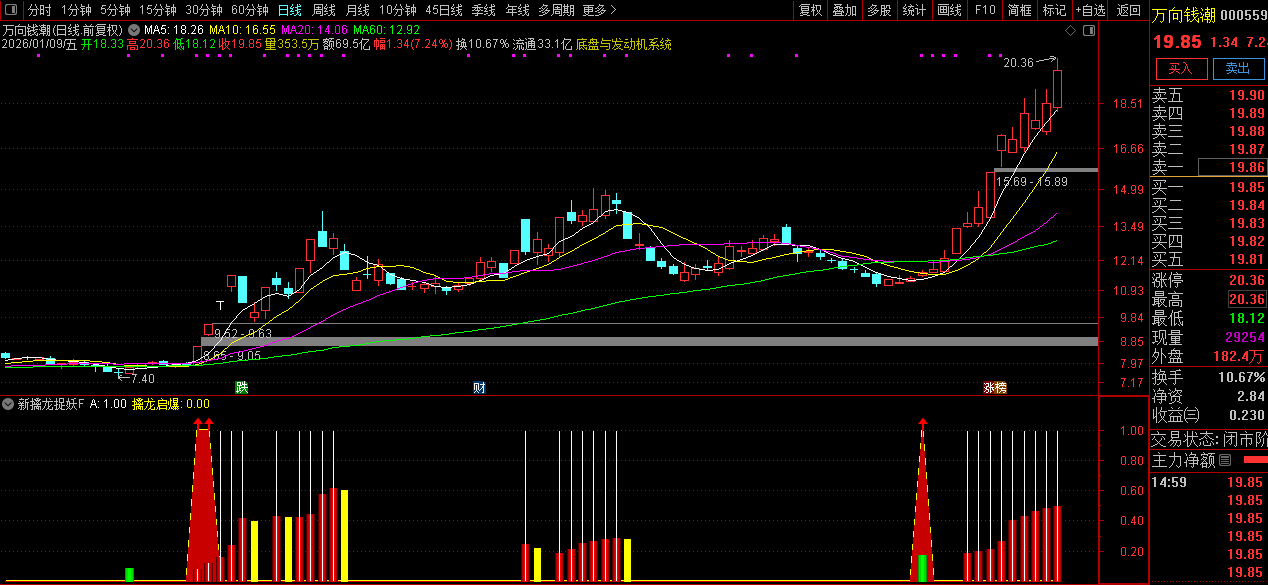Switch to the 分时 chart
This screenshot has height=585, width=1268.
(x=39, y=10)
